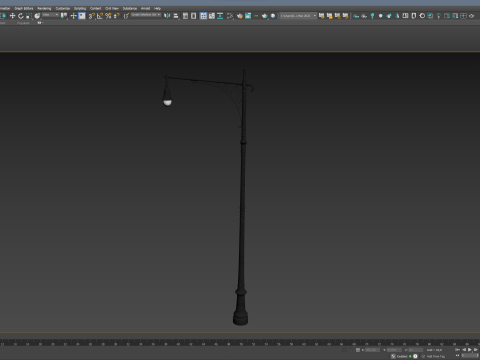This screenshot has height=360, width=480.
Task: Toggle keyboard shortcut override button
Action: click(82, 16)
